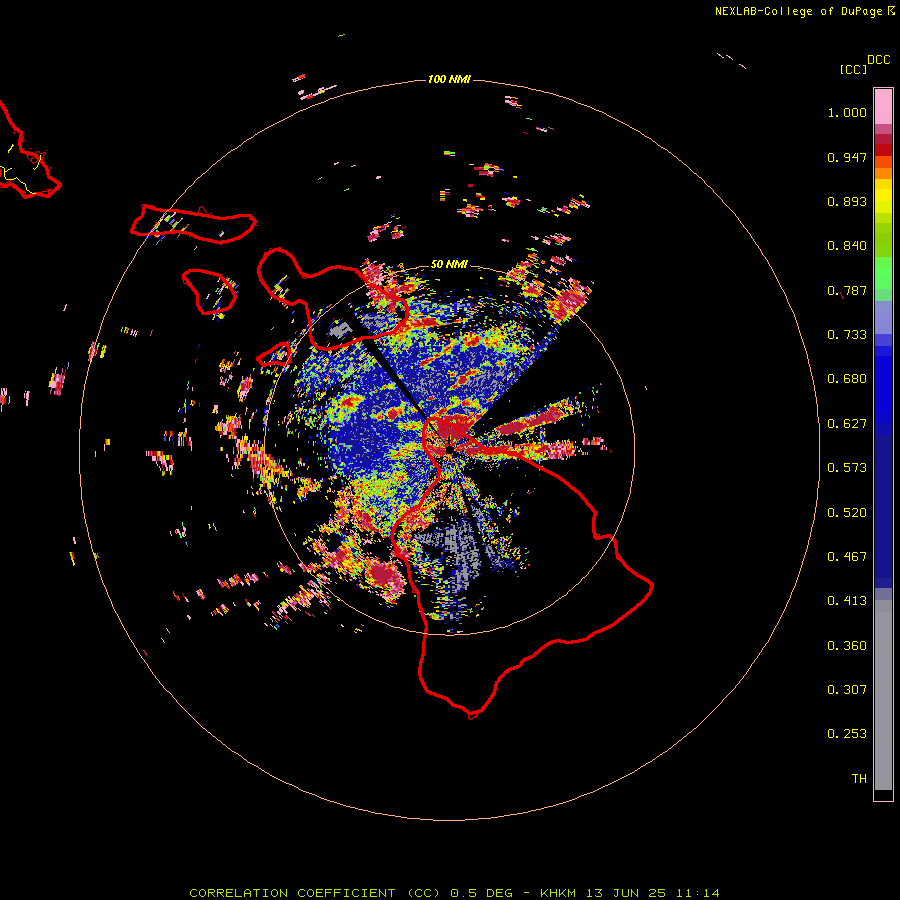Click the 13 JUN 25 date stamp

[626, 893]
